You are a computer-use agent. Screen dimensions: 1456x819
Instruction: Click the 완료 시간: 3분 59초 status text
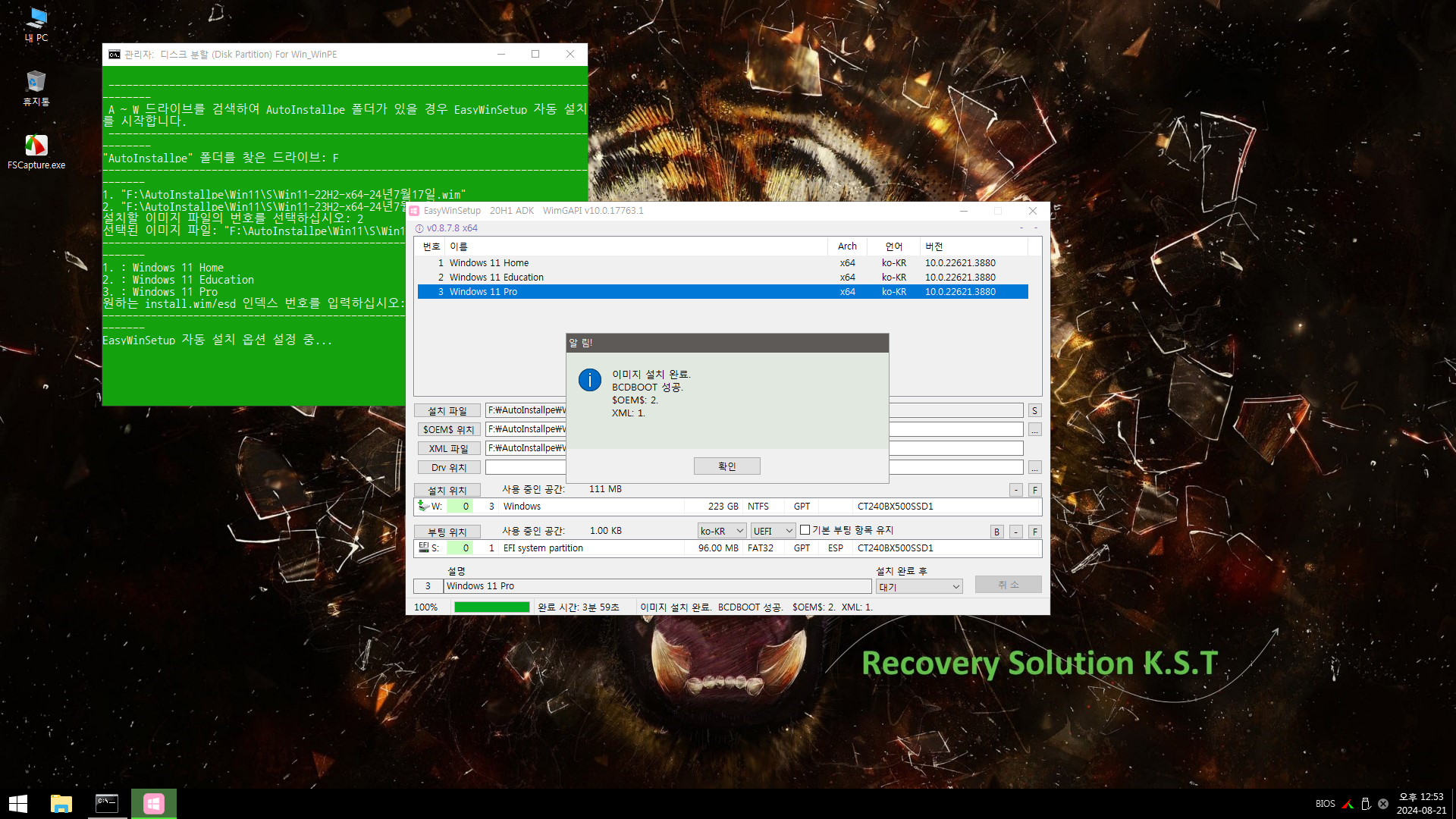point(579,607)
